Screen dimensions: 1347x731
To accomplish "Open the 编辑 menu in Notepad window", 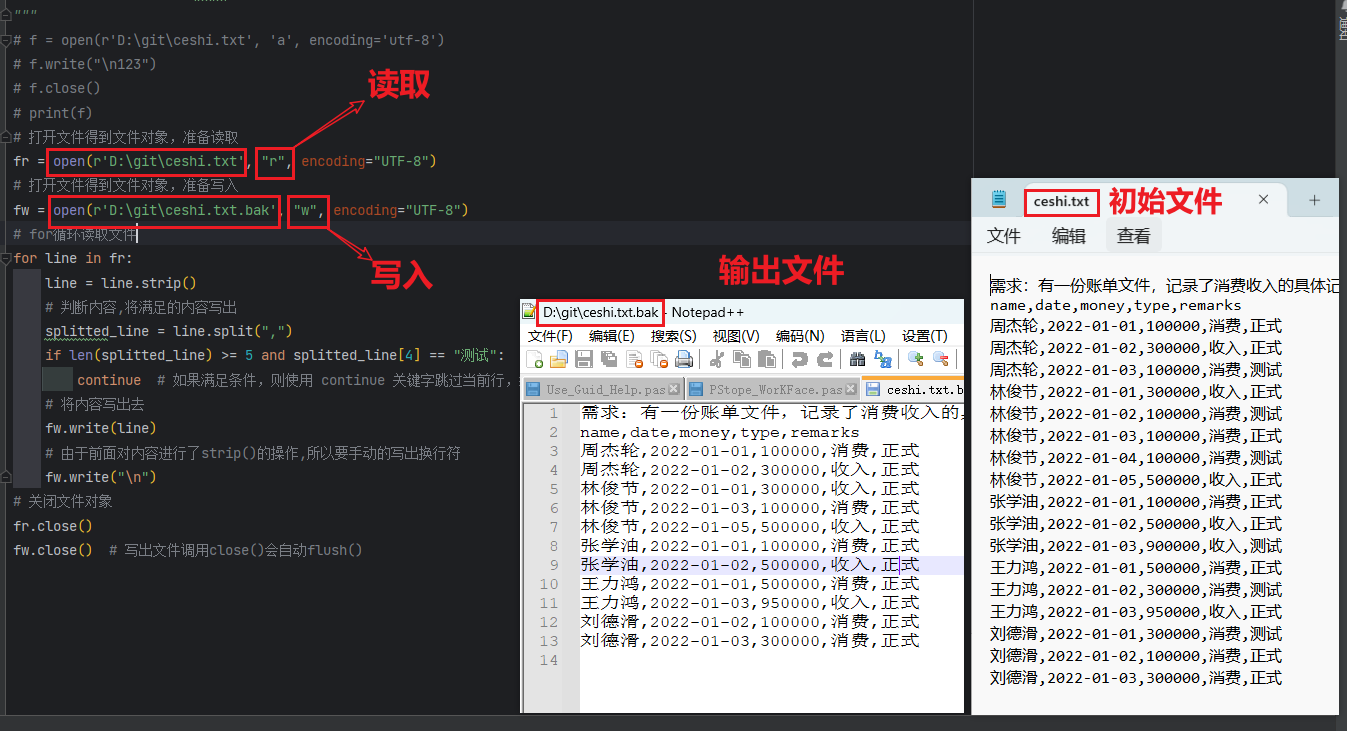I will click(1069, 236).
